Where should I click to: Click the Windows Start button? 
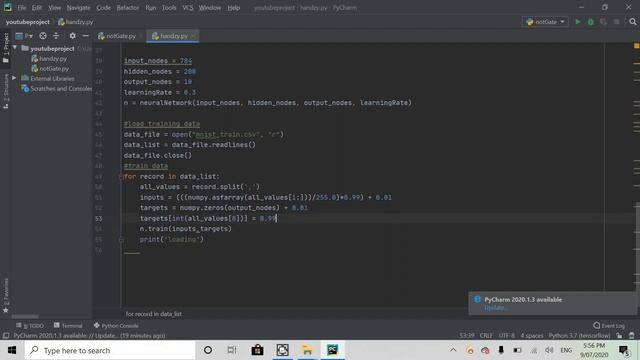pos(12,350)
